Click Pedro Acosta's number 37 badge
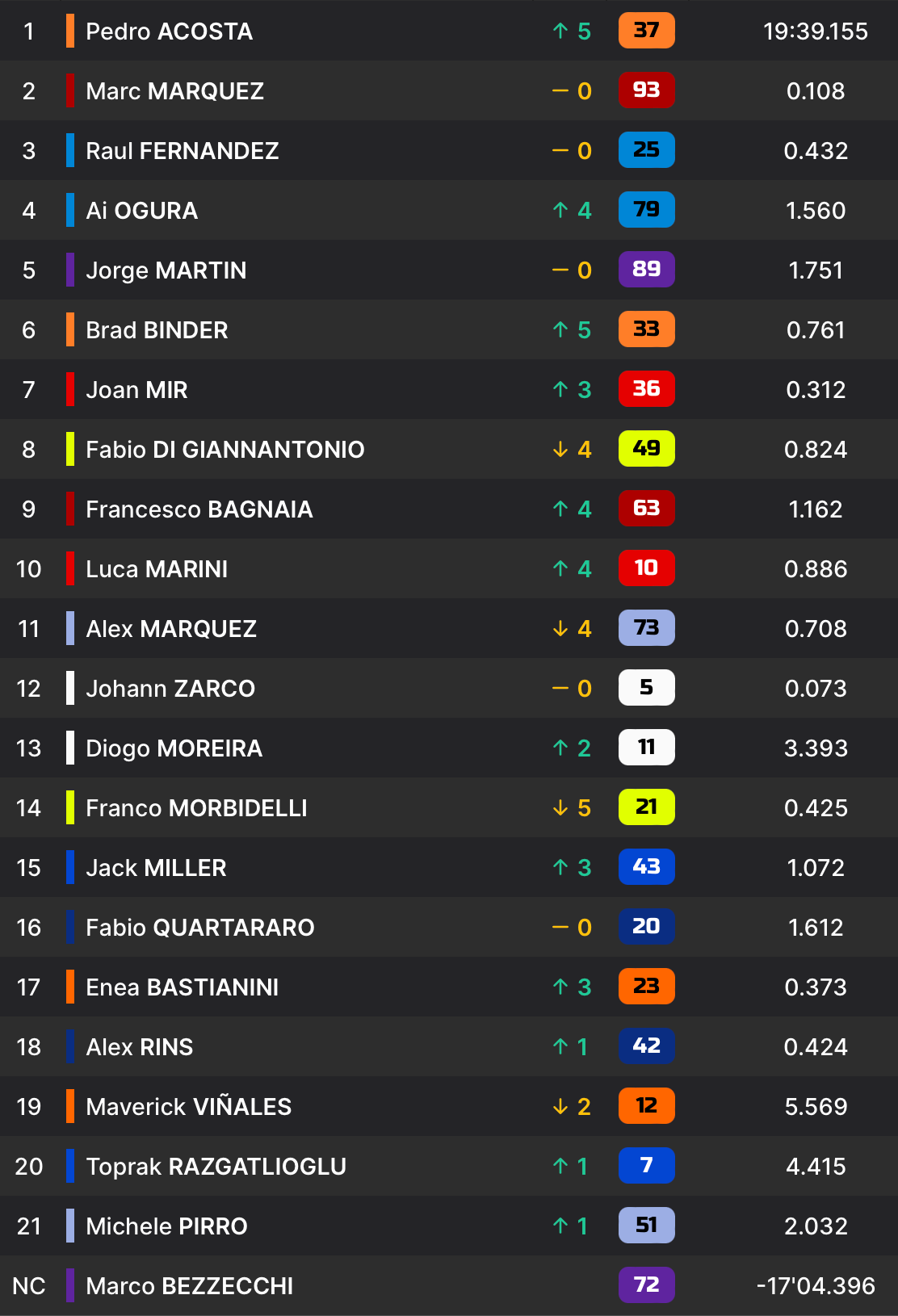Image resolution: width=898 pixels, height=1316 pixels. click(646, 31)
